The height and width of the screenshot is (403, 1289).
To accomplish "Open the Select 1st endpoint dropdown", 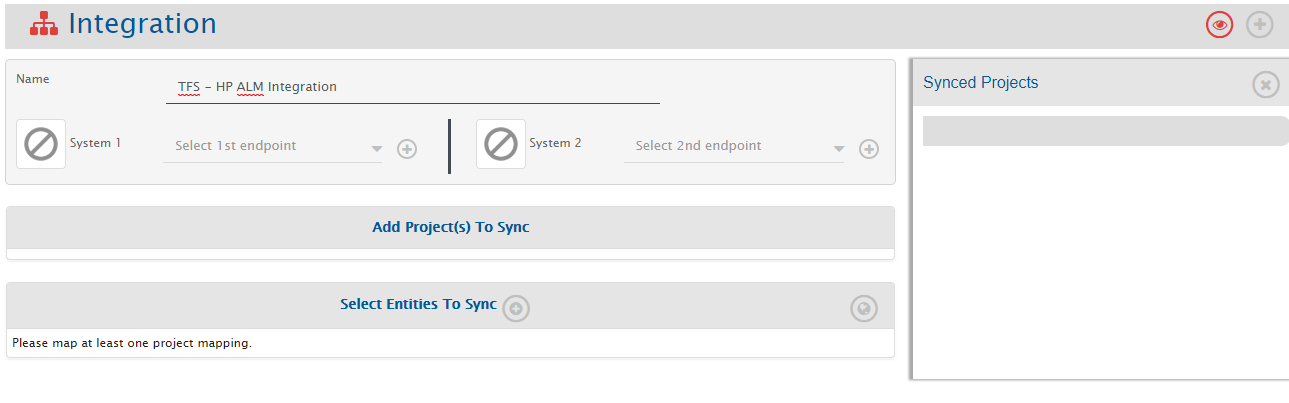I will 265,146.
